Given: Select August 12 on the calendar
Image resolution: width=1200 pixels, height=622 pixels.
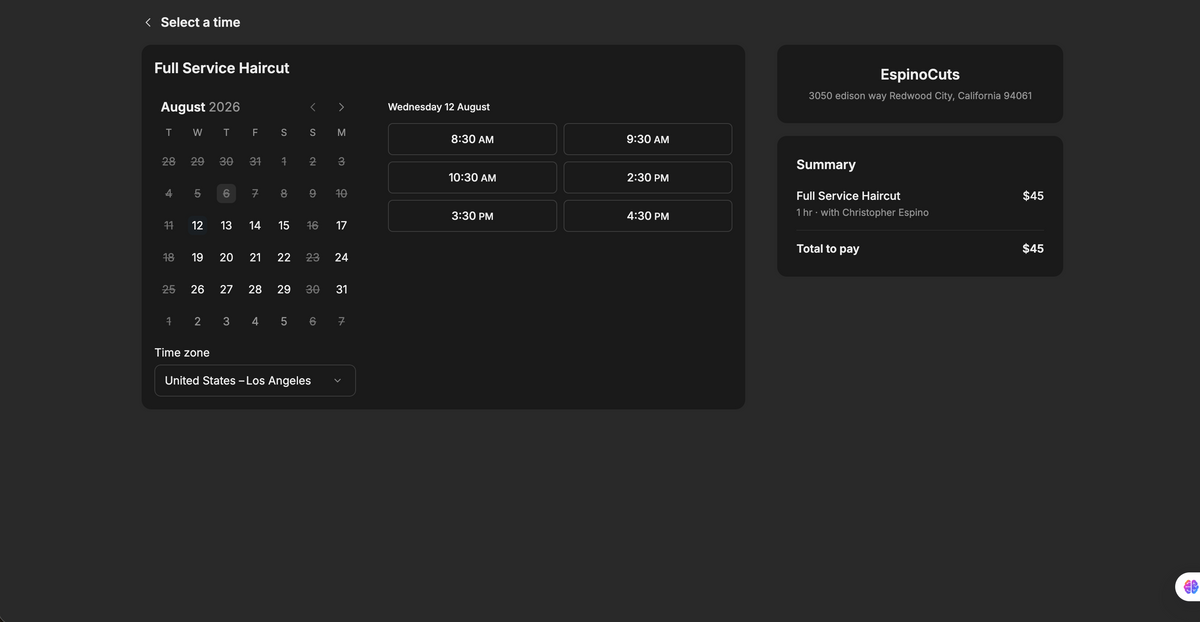Looking at the screenshot, I should (x=197, y=226).
